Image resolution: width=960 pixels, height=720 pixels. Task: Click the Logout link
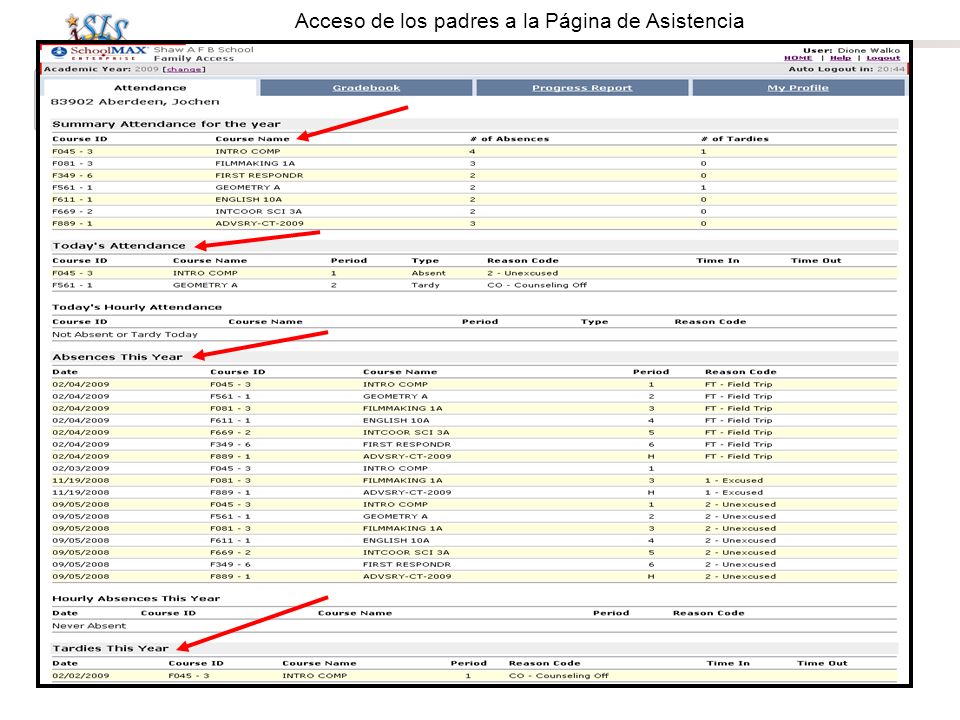883,58
